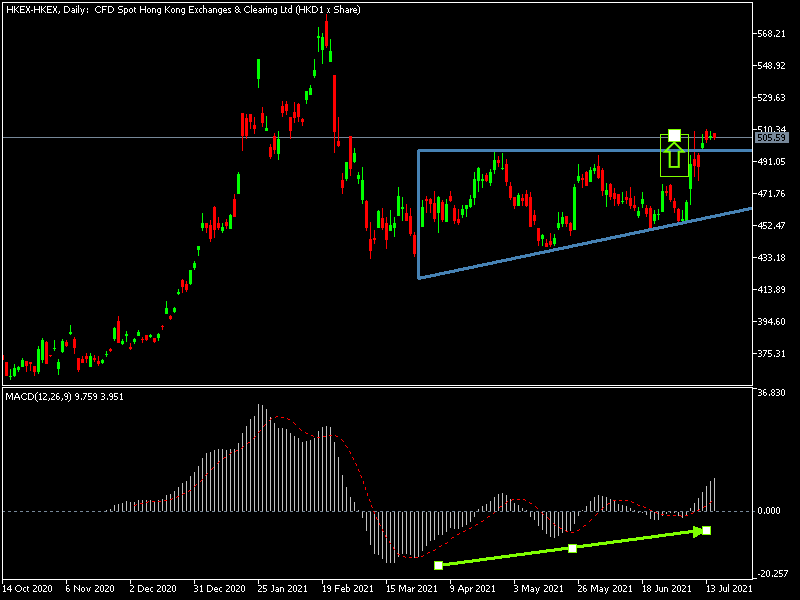Click the 15 Mar 2021 date label
This screenshot has height=600, width=800.
412,589
